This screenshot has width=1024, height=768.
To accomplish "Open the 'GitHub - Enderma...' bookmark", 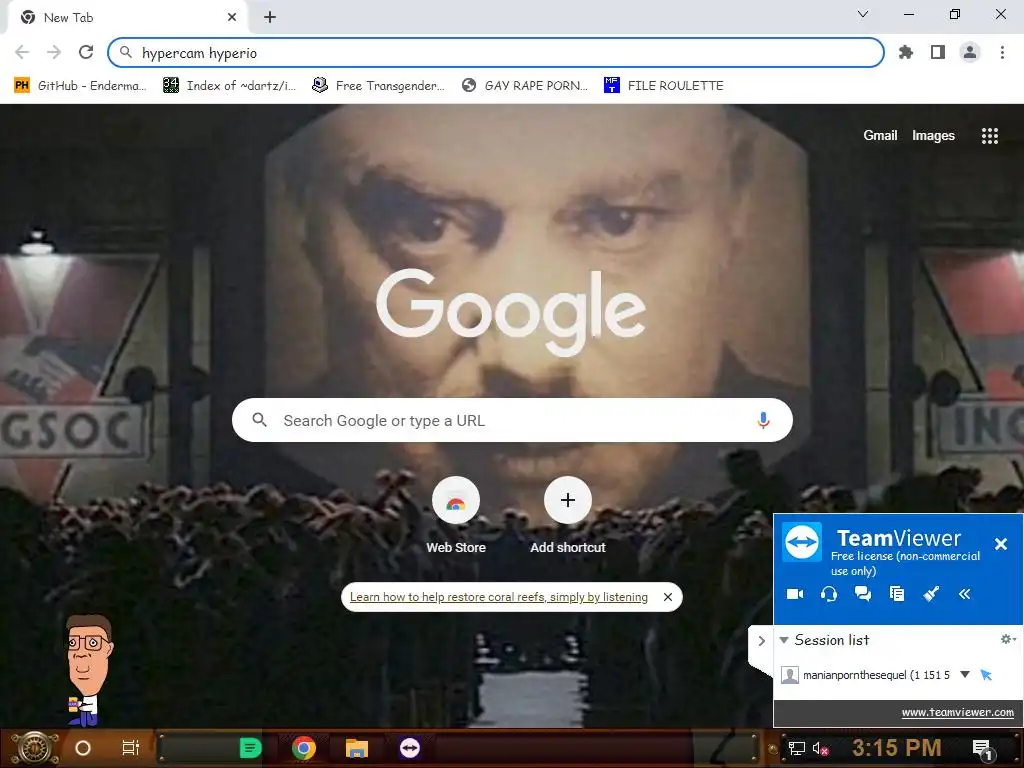I will pos(80,86).
